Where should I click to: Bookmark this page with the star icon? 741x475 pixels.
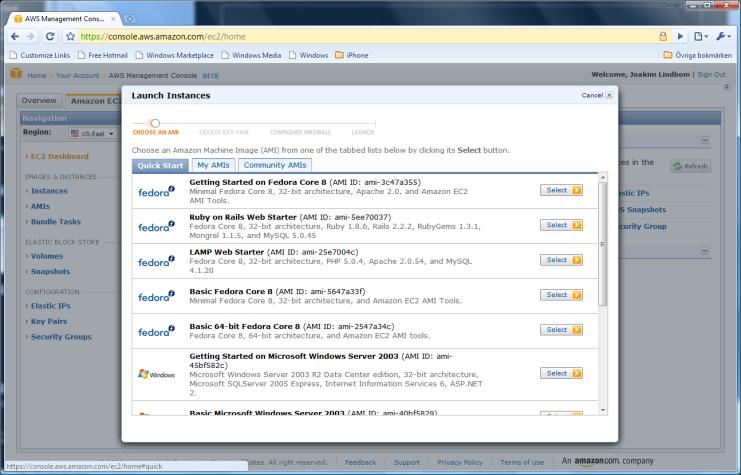(x=70, y=36)
